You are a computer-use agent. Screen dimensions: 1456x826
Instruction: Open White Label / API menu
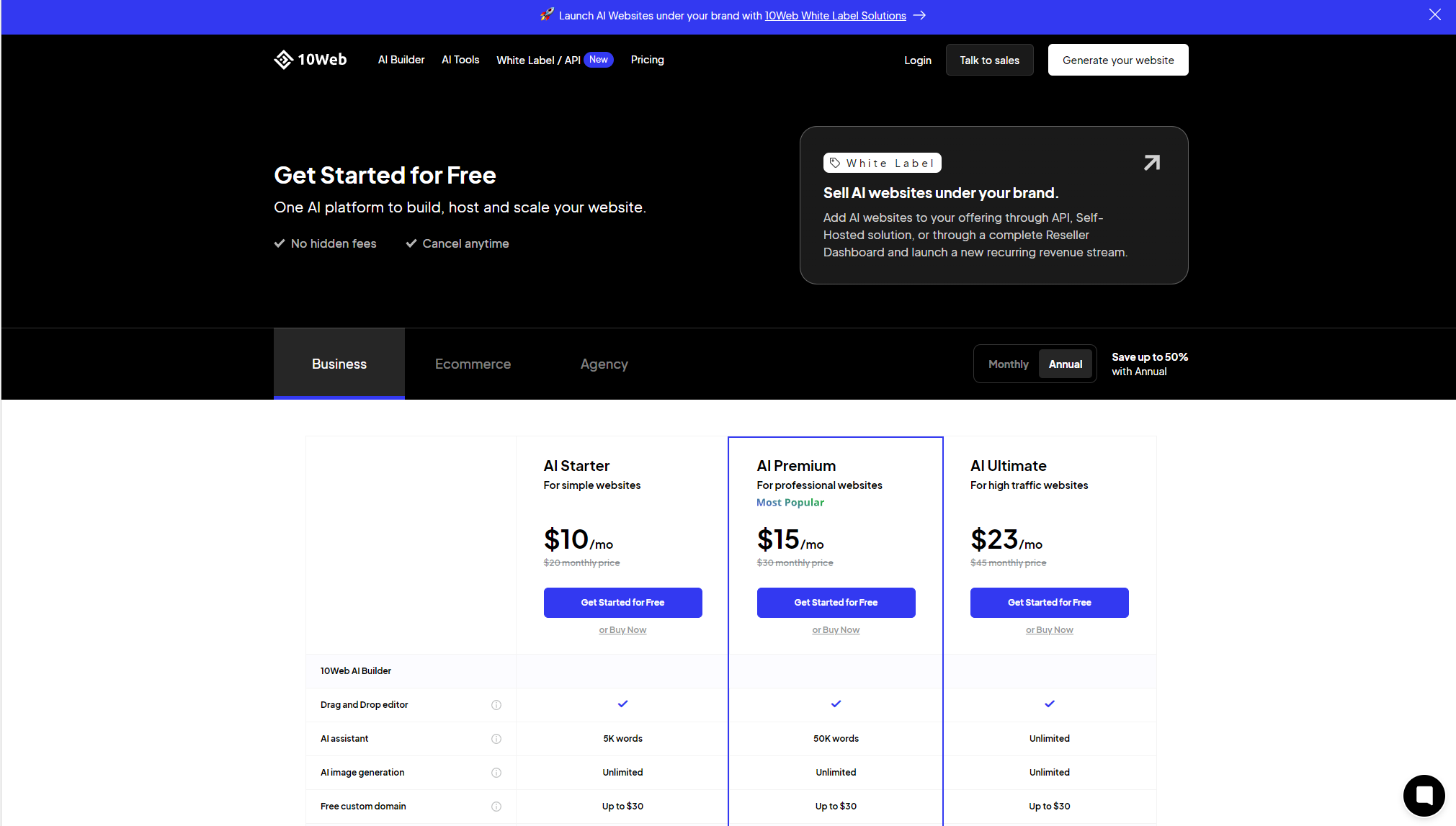pos(538,60)
